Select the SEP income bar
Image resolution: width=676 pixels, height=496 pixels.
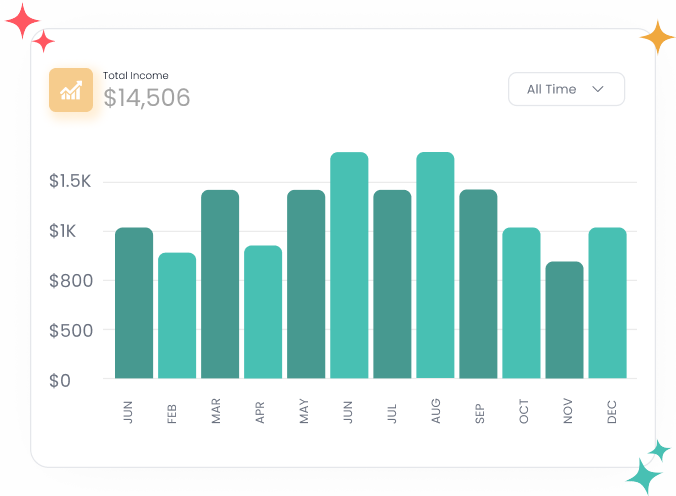pos(478,284)
